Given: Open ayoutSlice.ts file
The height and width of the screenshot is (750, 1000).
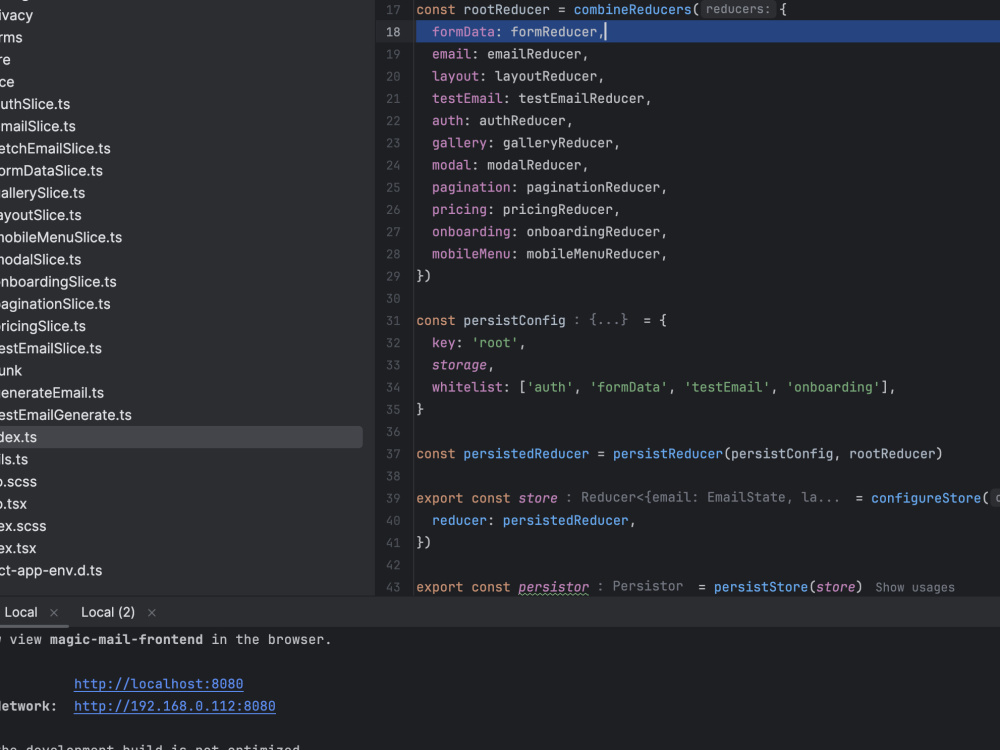Looking at the screenshot, I should tap(40, 216).
